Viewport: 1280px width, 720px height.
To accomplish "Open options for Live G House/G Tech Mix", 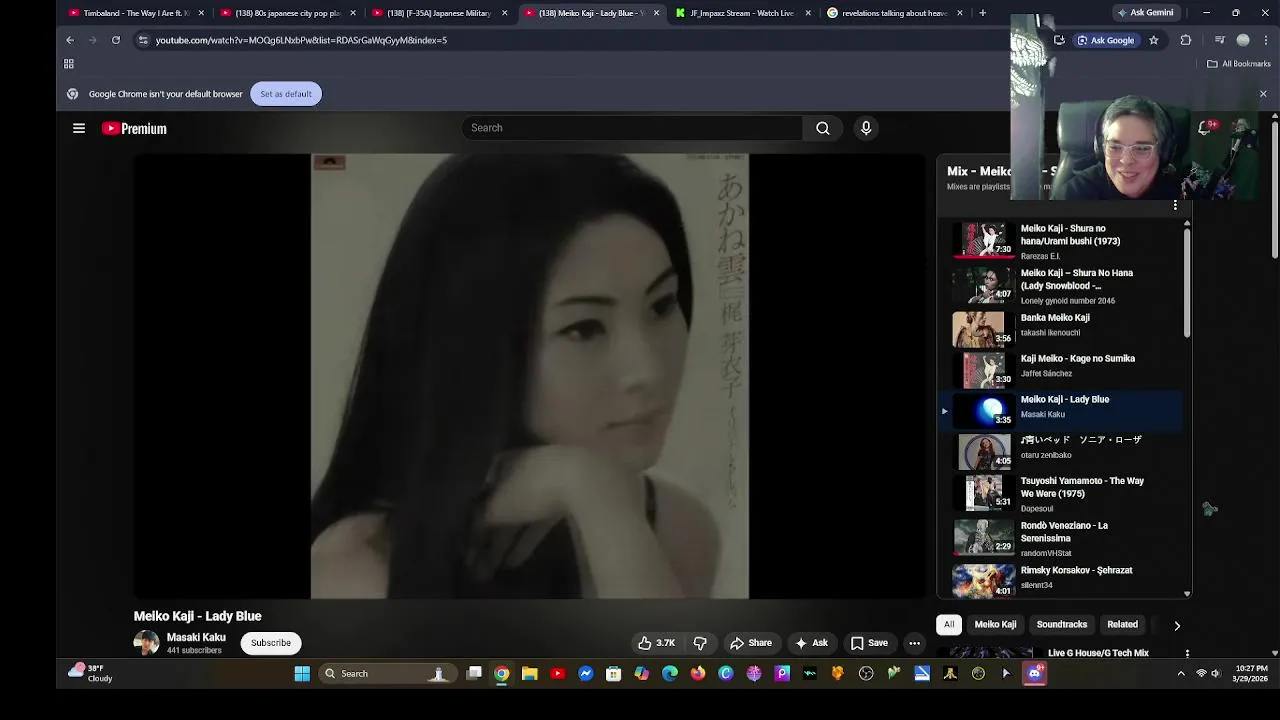I will click(1187, 653).
